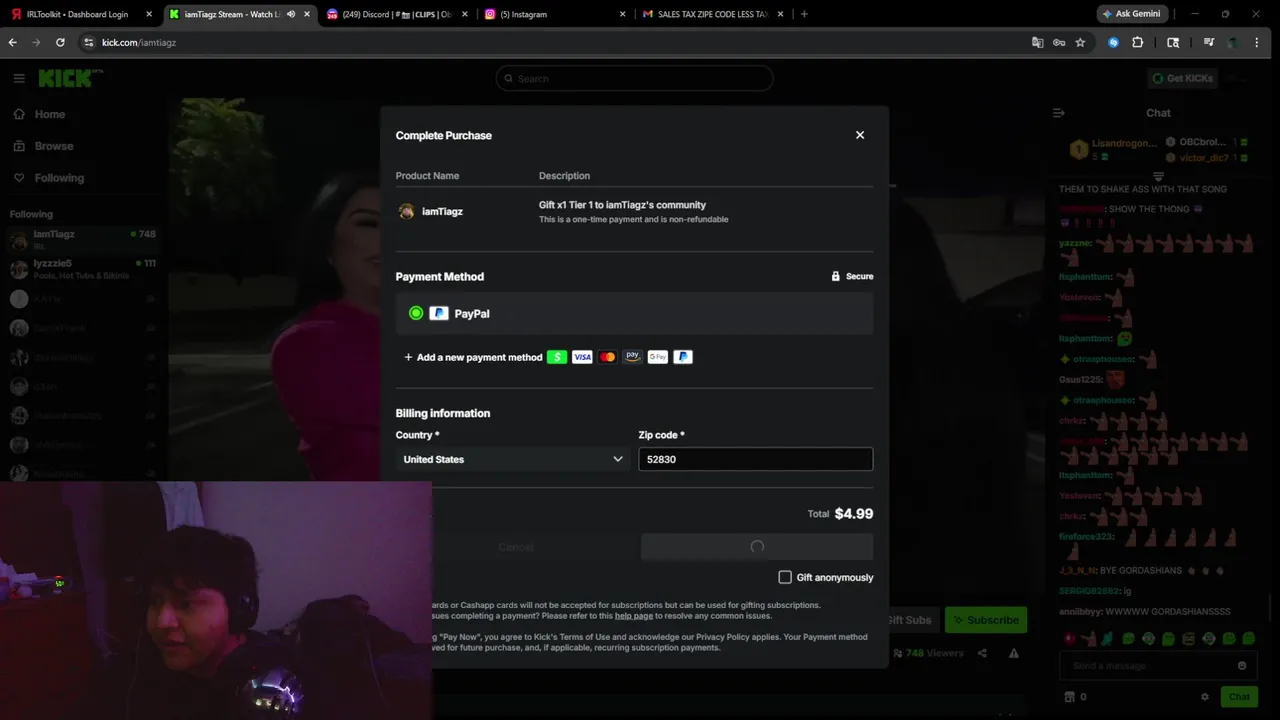Viewport: 1280px width, 720px height.
Task: Share the stream icon below player
Action: tap(982, 653)
